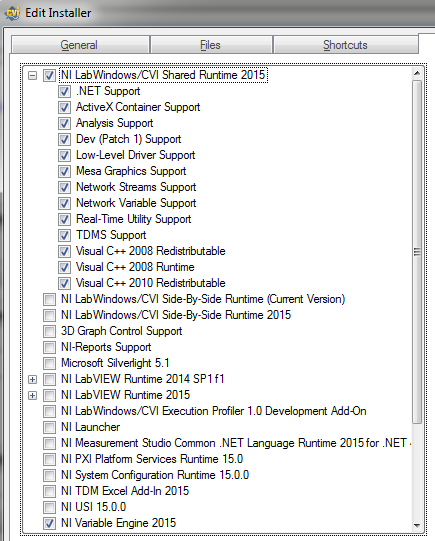Disable Low-Level Driver Support checkbox
This screenshot has width=435, height=541.
[x=65, y=155]
